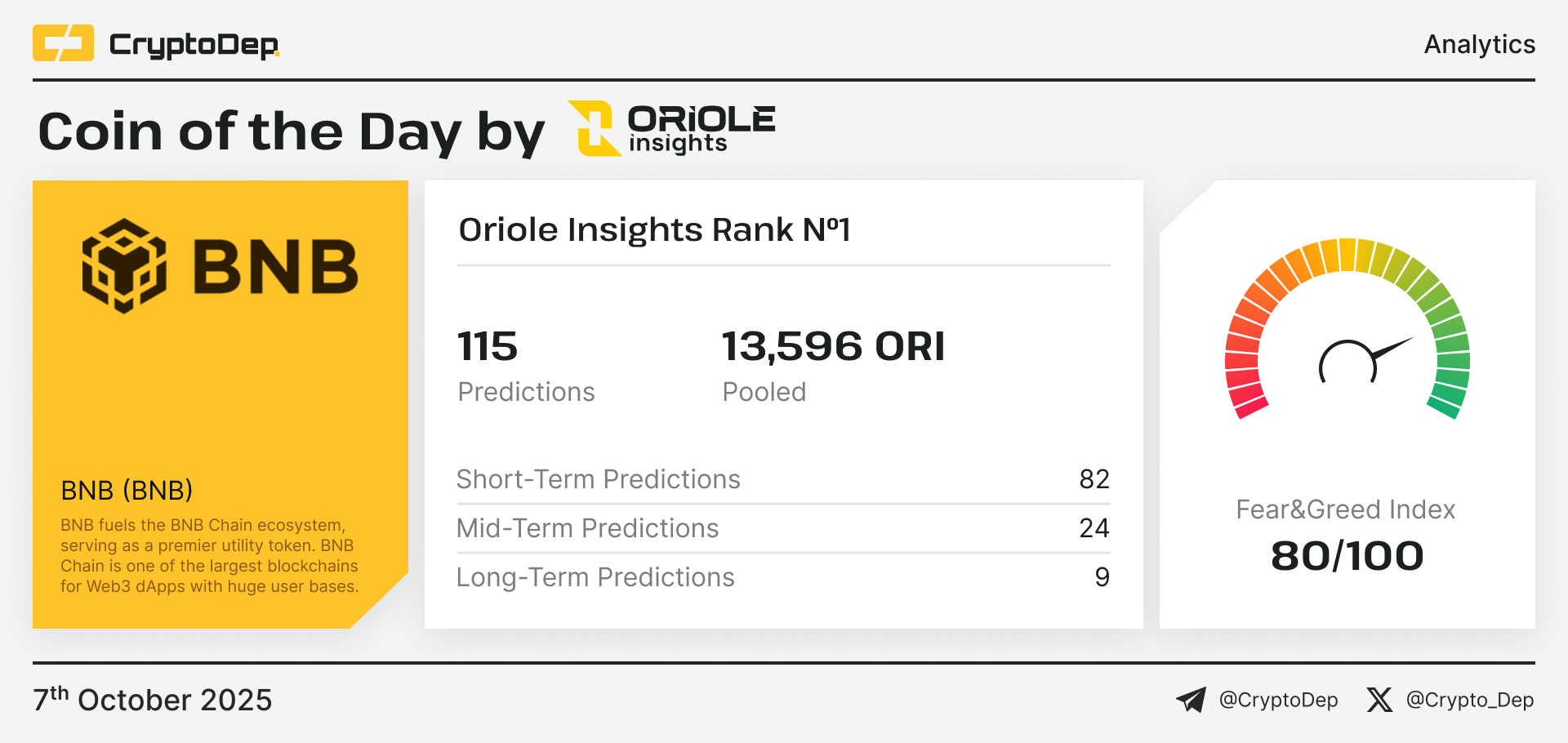Click the X (Twitter) icon
This screenshot has height=743, width=1568.
(1379, 700)
